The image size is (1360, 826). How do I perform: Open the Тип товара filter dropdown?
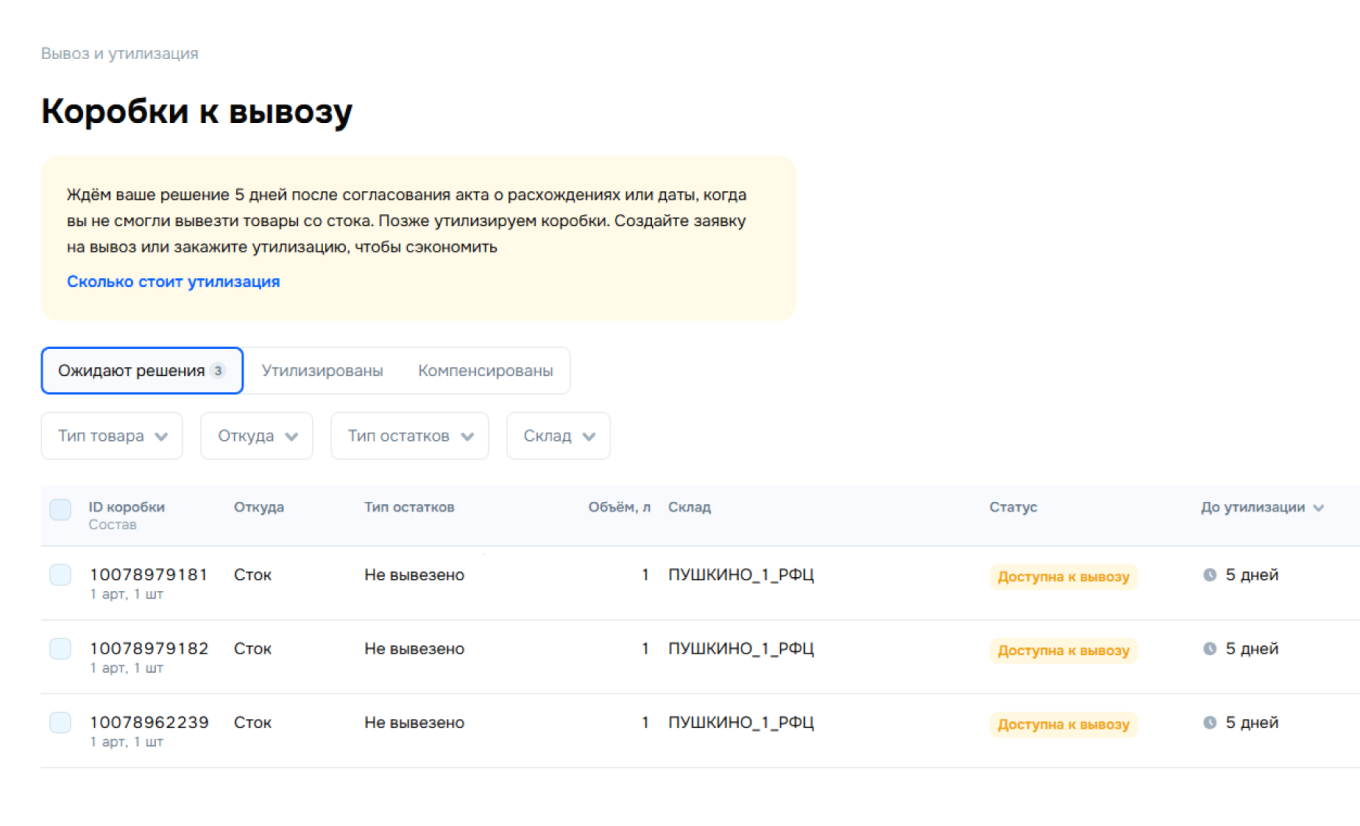coord(111,435)
